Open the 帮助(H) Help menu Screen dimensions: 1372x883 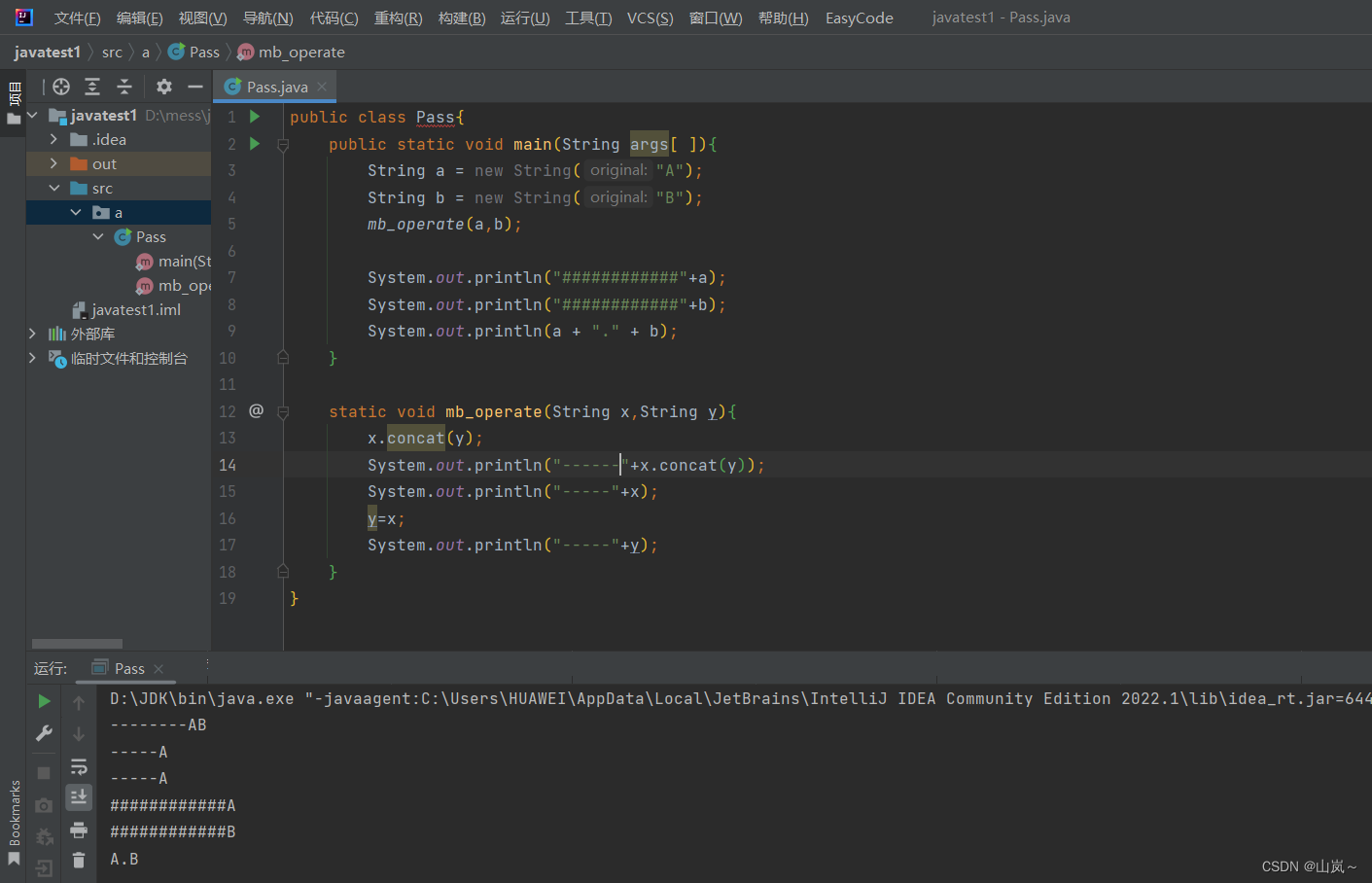pos(784,18)
